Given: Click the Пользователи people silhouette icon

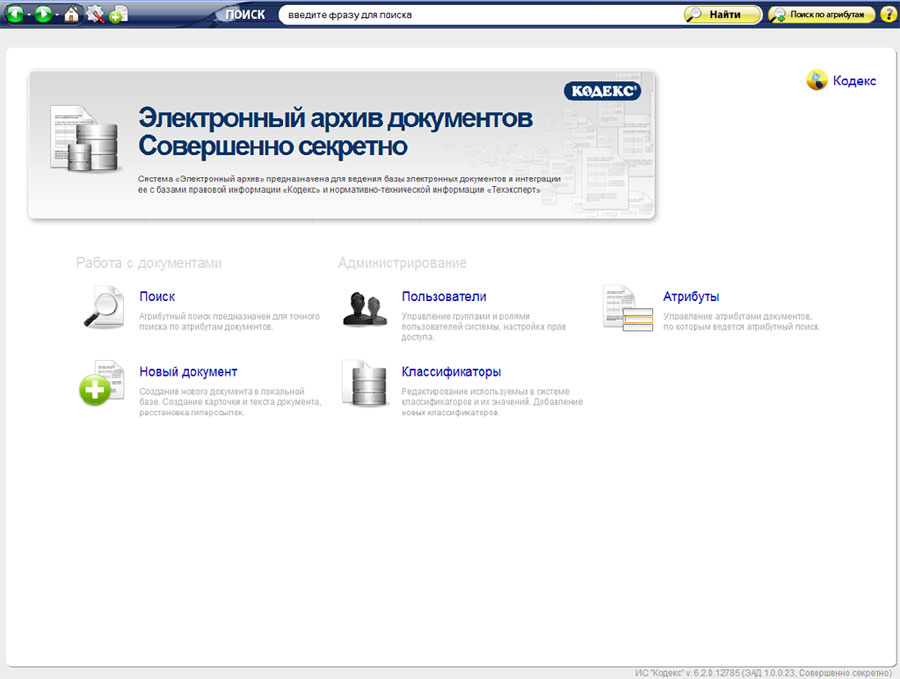Looking at the screenshot, I should (364, 307).
